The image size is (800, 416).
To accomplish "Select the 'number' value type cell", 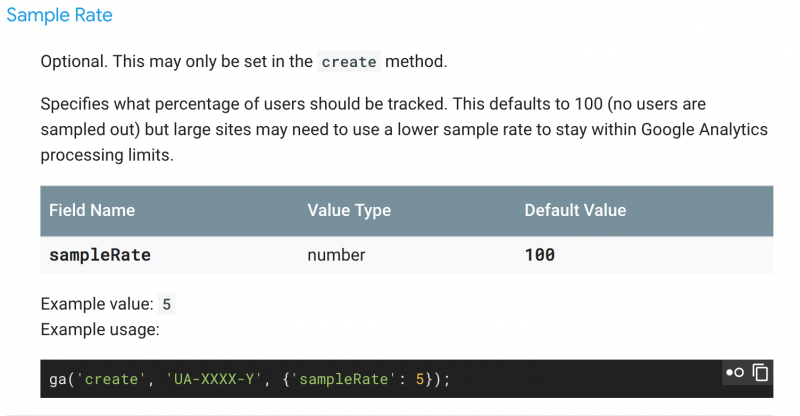I will point(336,255).
